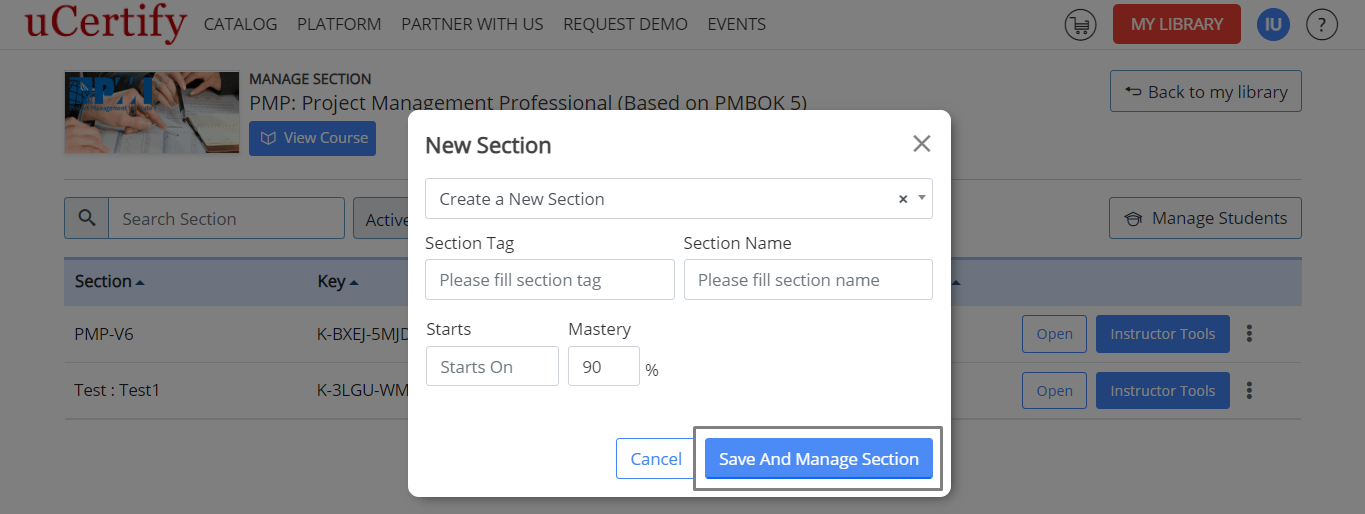Open the shopping cart icon
The width and height of the screenshot is (1365, 514).
[x=1080, y=24]
